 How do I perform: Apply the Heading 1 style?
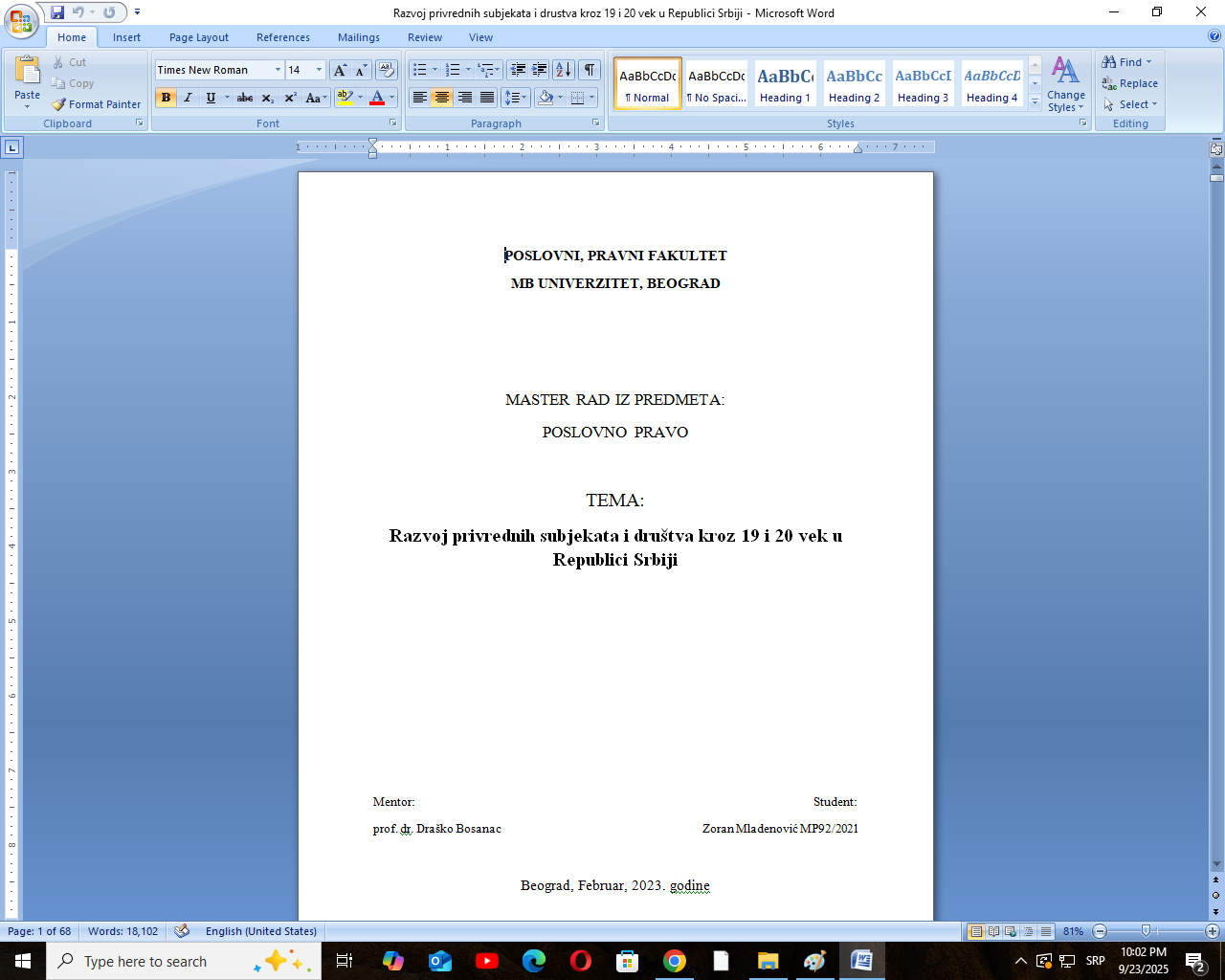click(785, 84)
